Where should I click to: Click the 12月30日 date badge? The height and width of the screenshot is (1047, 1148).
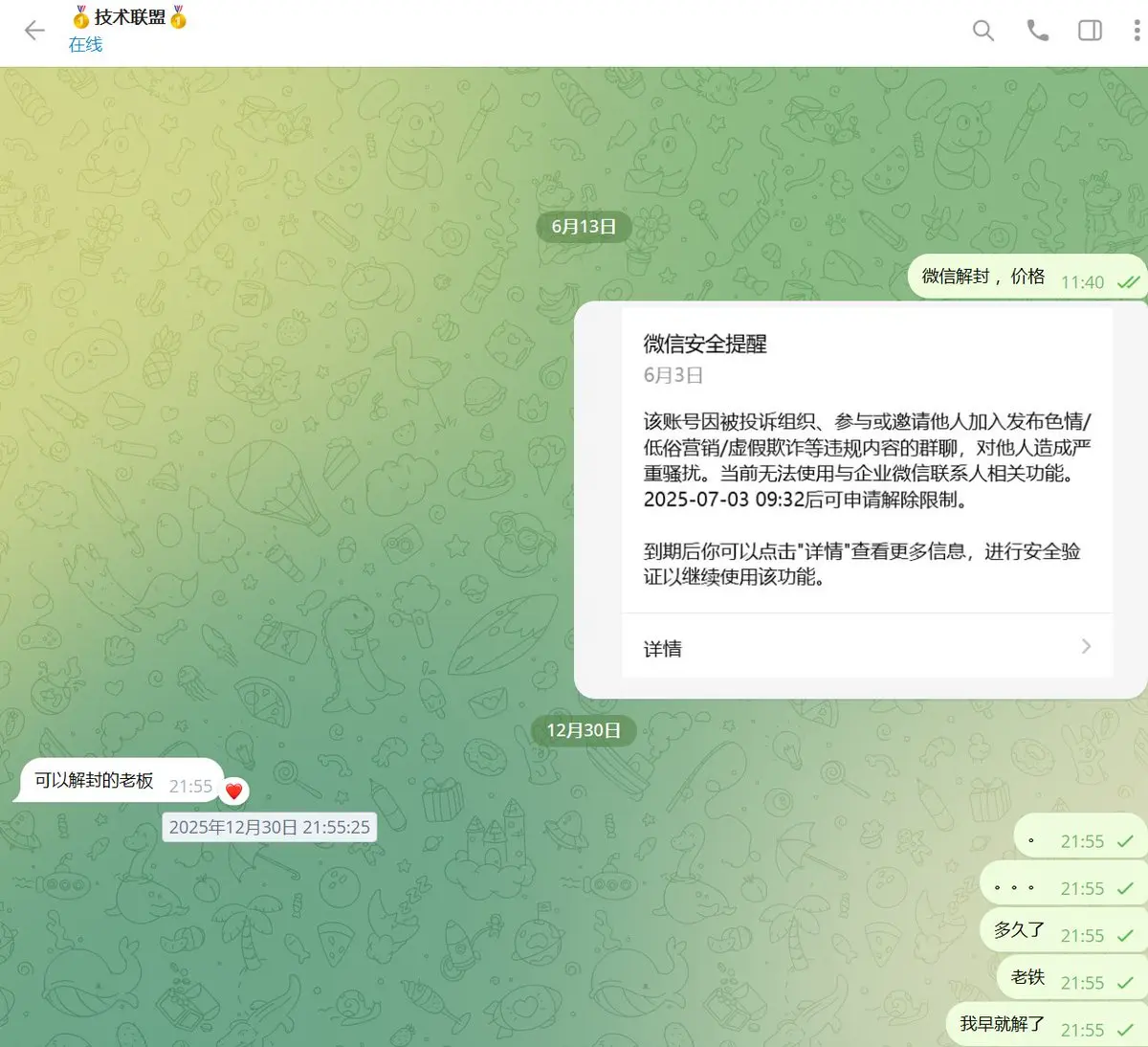pyautogui.click(x=584, y=730)
